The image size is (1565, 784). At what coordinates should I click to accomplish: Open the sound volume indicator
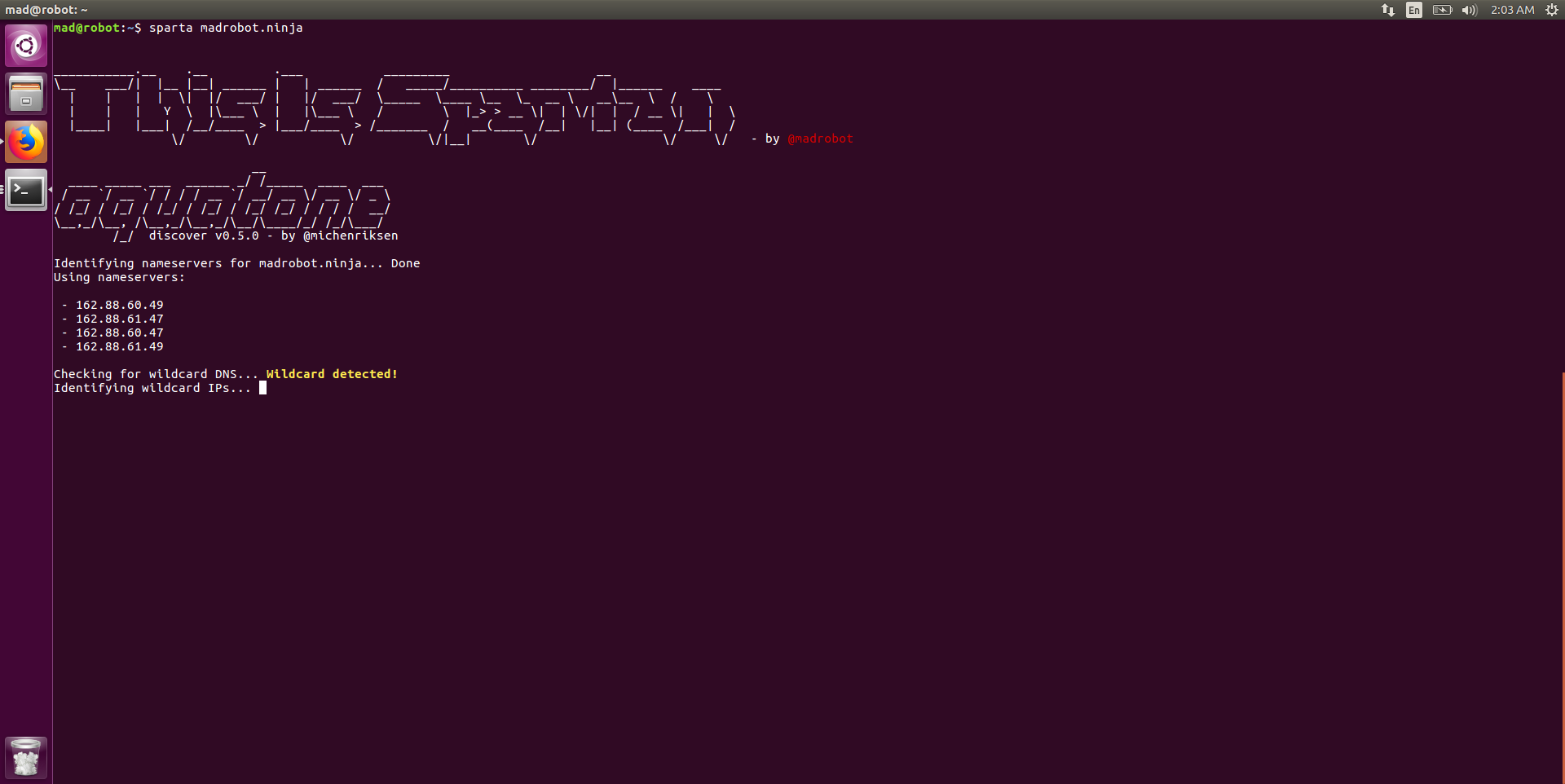(1470, 10)
